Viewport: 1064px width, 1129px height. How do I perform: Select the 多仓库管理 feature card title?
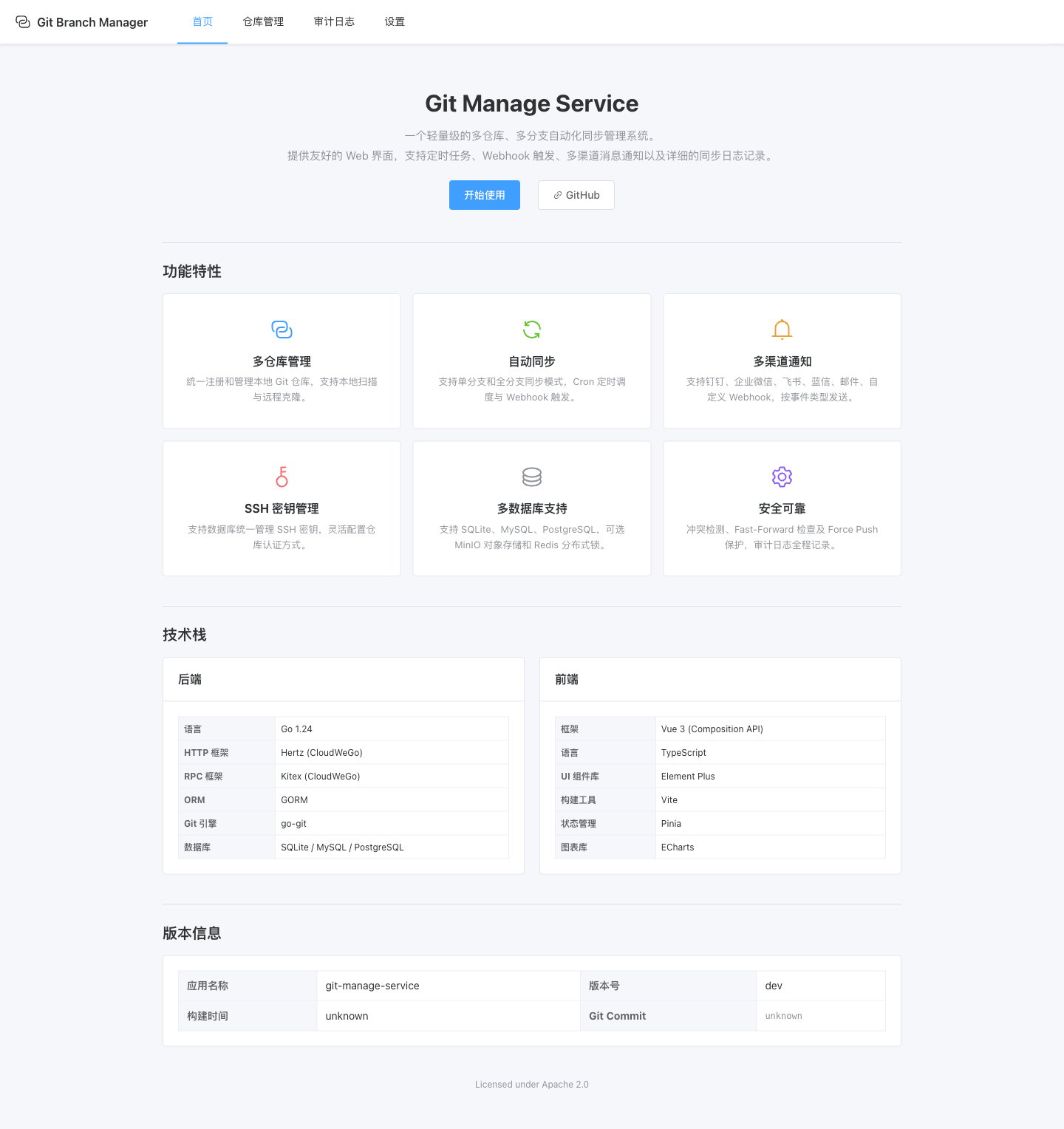[x=282, y=361]
